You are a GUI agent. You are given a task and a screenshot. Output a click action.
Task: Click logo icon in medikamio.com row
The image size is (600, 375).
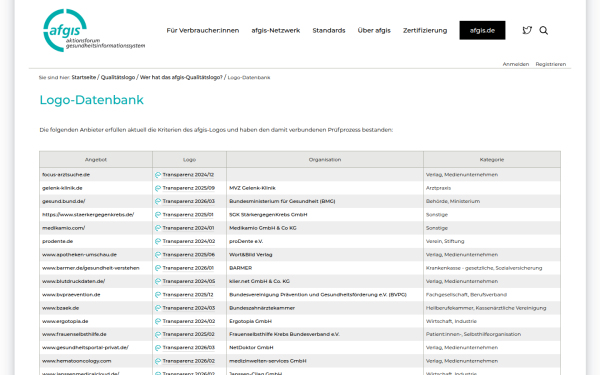[x=158, y=228]
